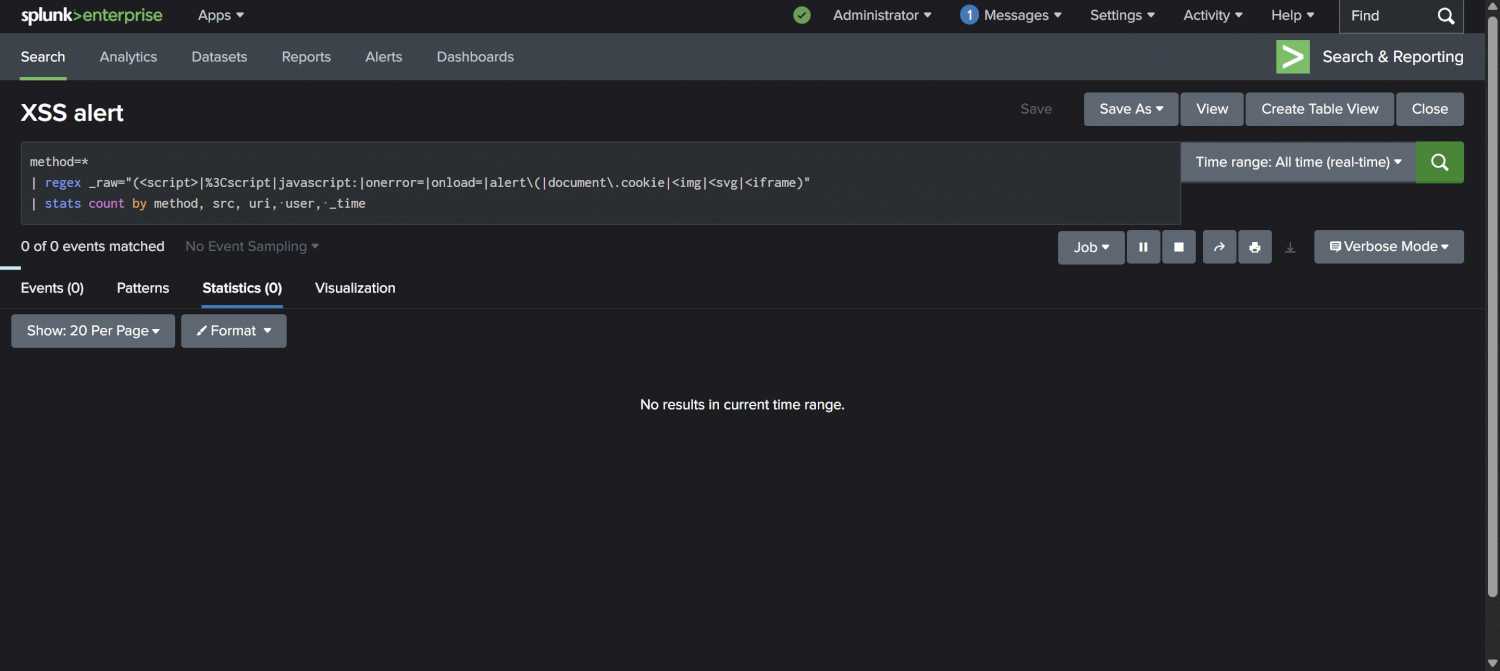Image resolution: width=1500 pixels, height=671 pixels.
Task: Switch to the Events tab
Action: (52, 288)
